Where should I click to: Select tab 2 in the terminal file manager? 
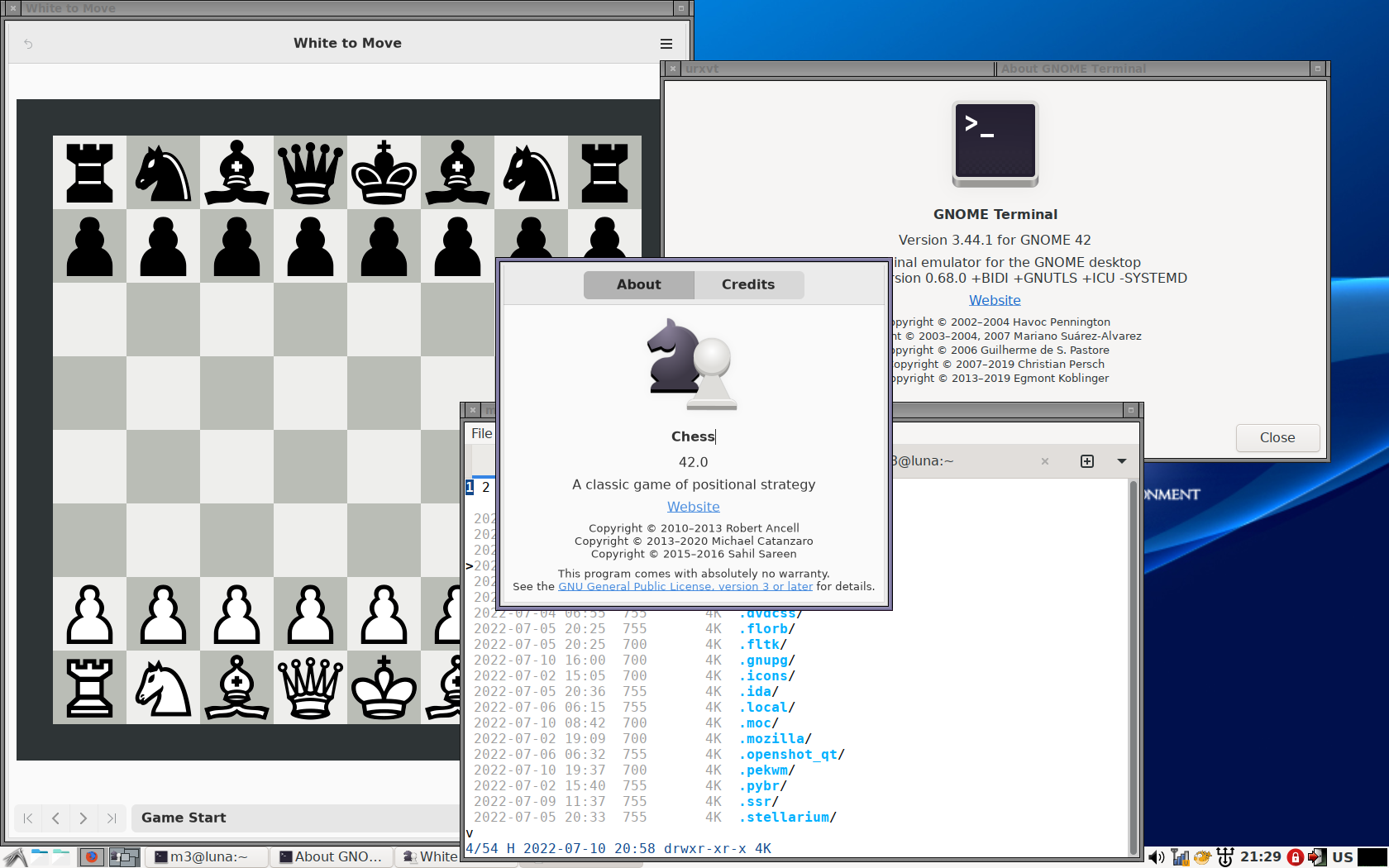485,488
